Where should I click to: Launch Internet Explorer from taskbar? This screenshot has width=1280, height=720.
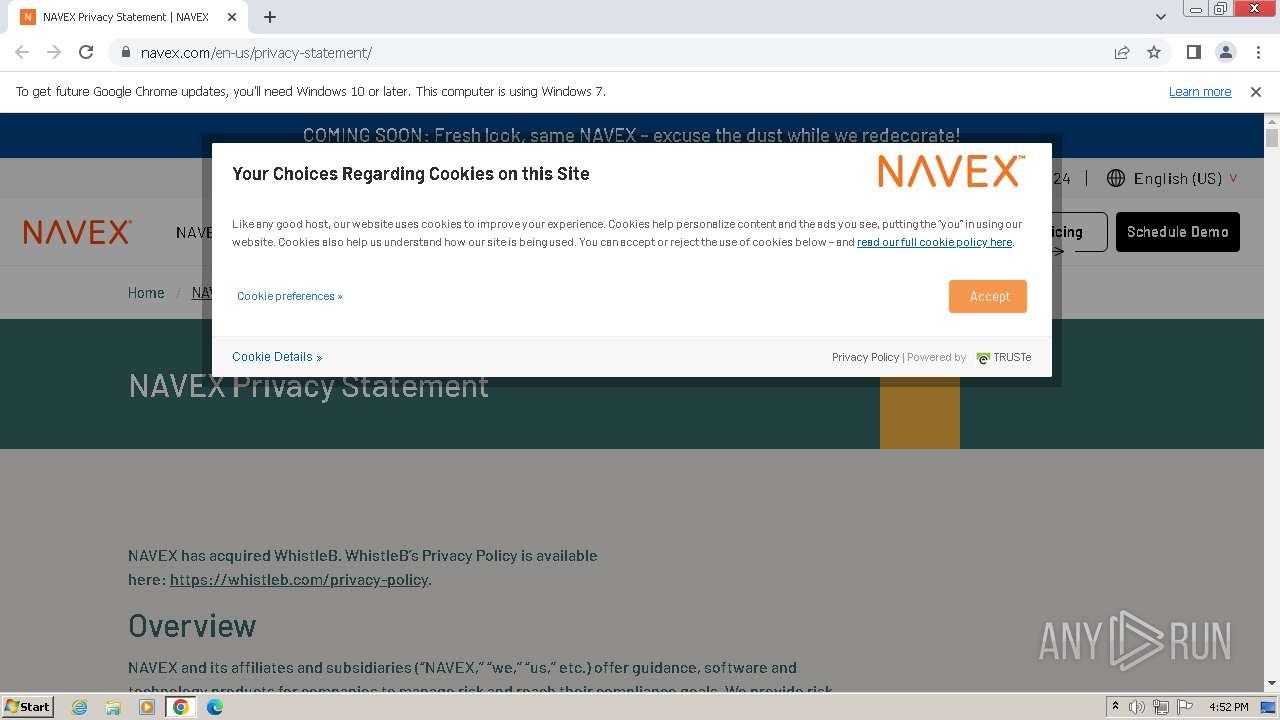tap(80, 707)
